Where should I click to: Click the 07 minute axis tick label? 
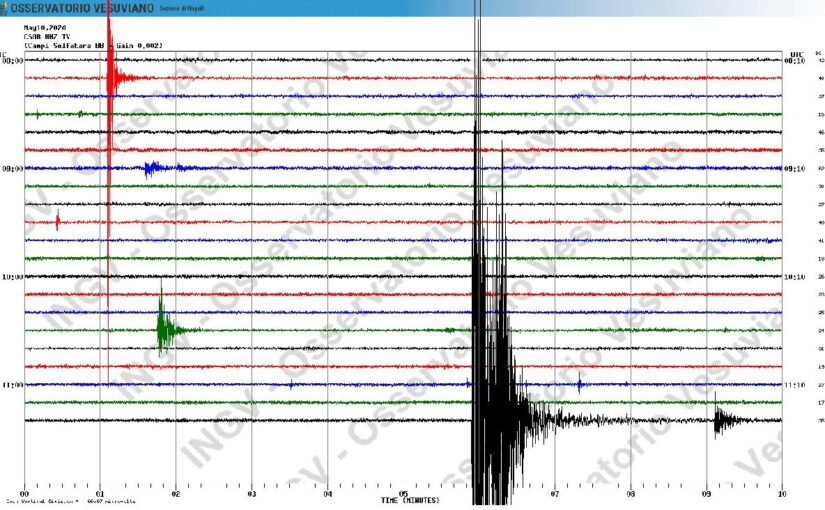555,494
